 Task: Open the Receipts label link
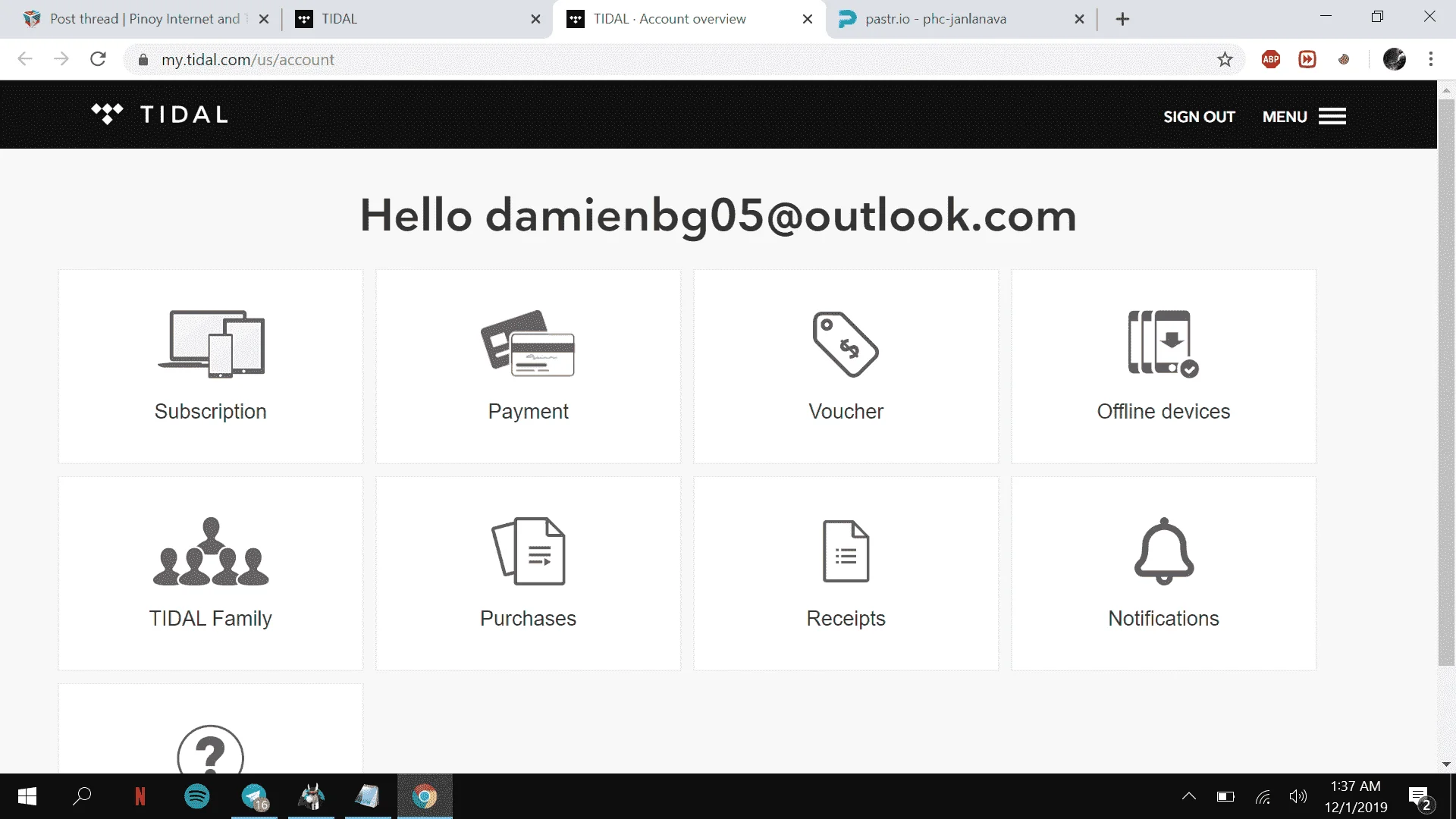[x=846, y=618]
